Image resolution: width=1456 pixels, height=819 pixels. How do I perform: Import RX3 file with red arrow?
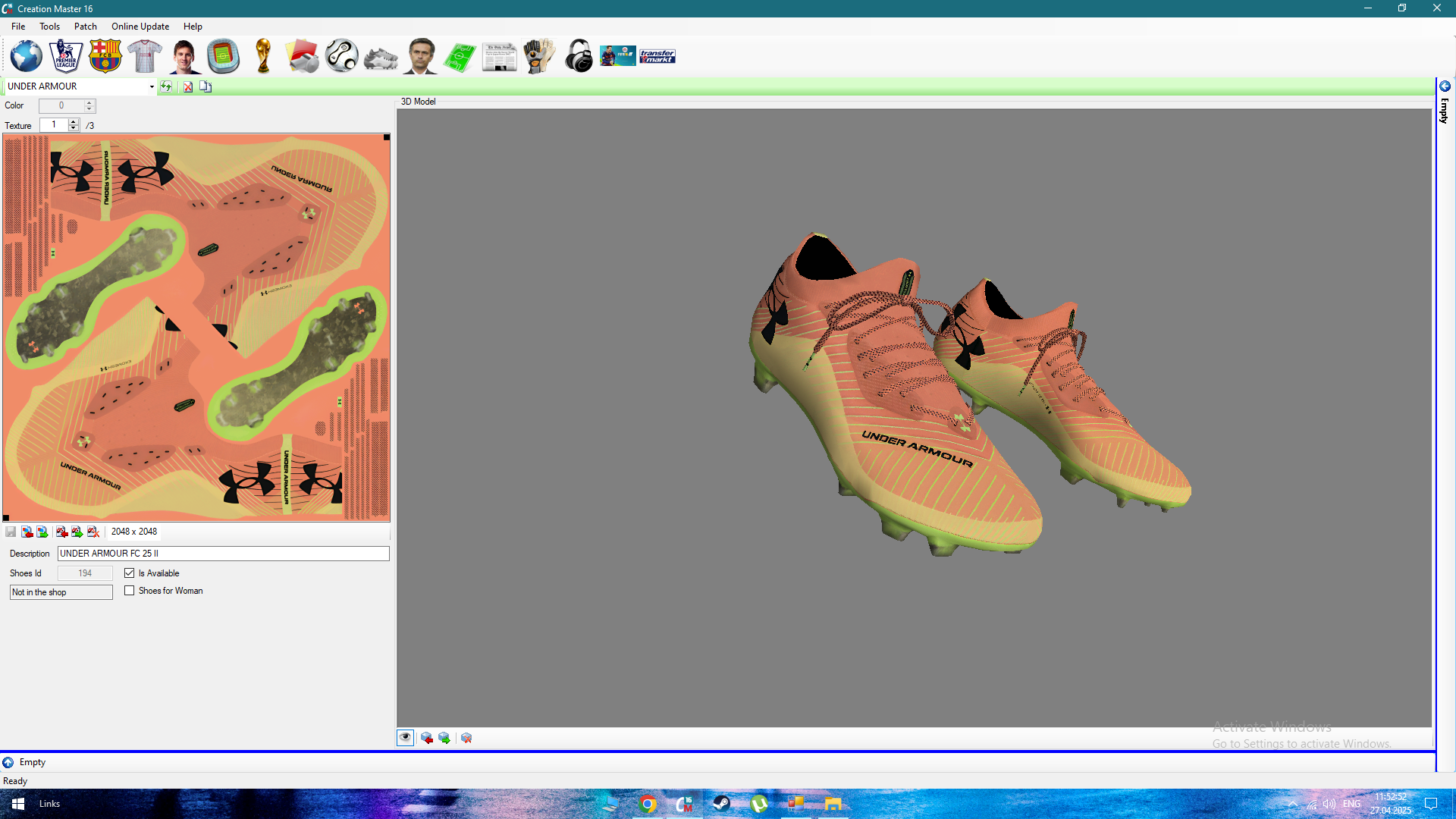[61, 532]
